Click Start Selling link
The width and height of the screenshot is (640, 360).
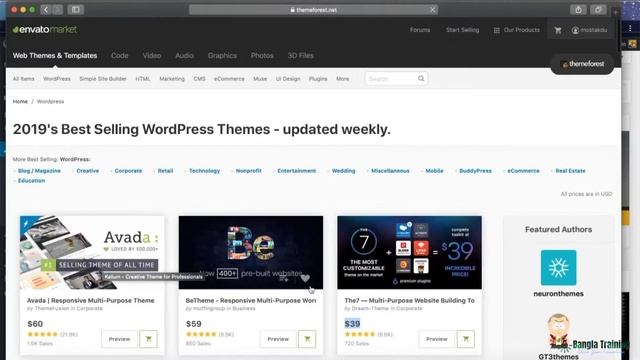pyautogui.click(x=462, y=30)
